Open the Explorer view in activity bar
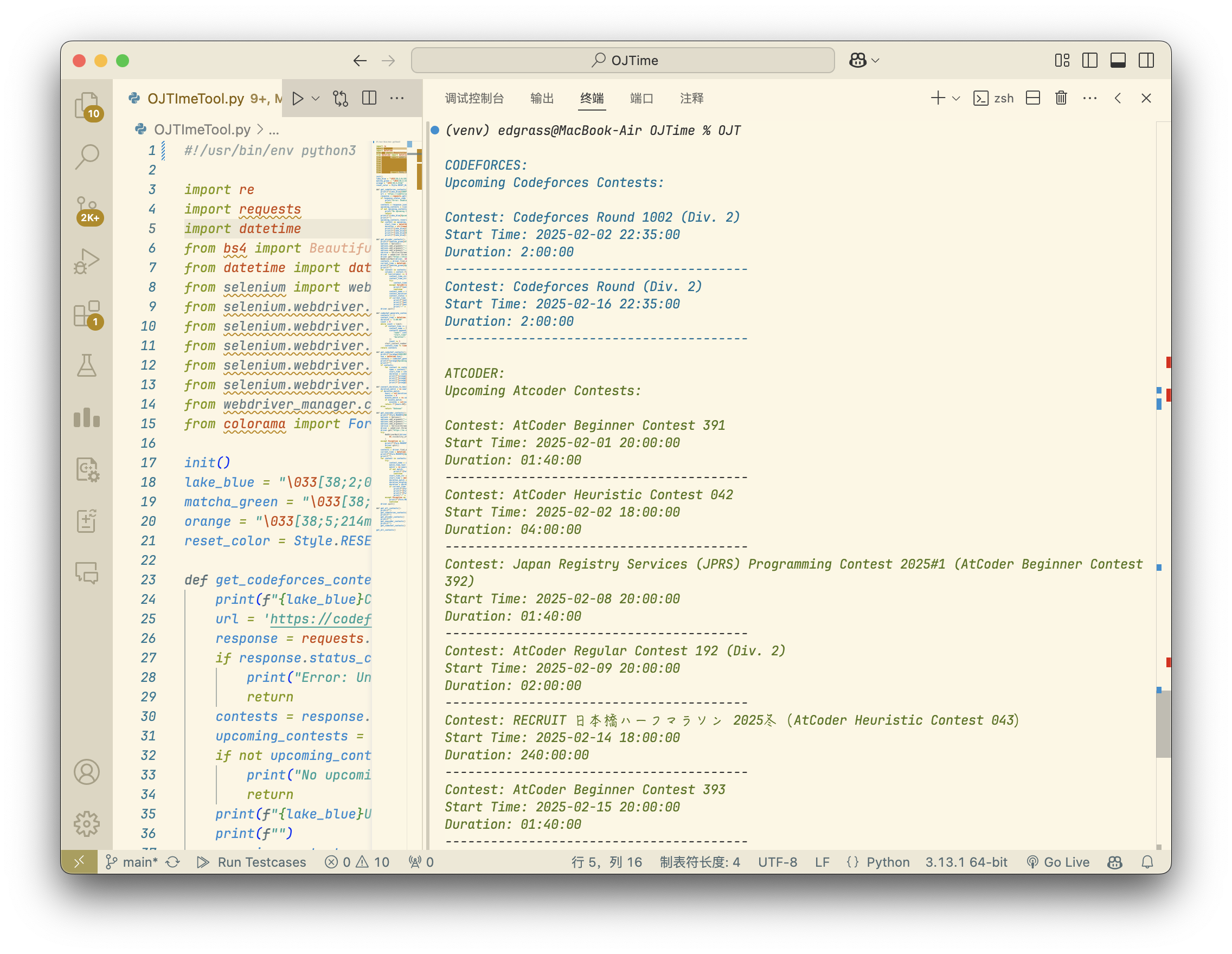Viewport: 1232px width, 954px height. coord(87,106)
